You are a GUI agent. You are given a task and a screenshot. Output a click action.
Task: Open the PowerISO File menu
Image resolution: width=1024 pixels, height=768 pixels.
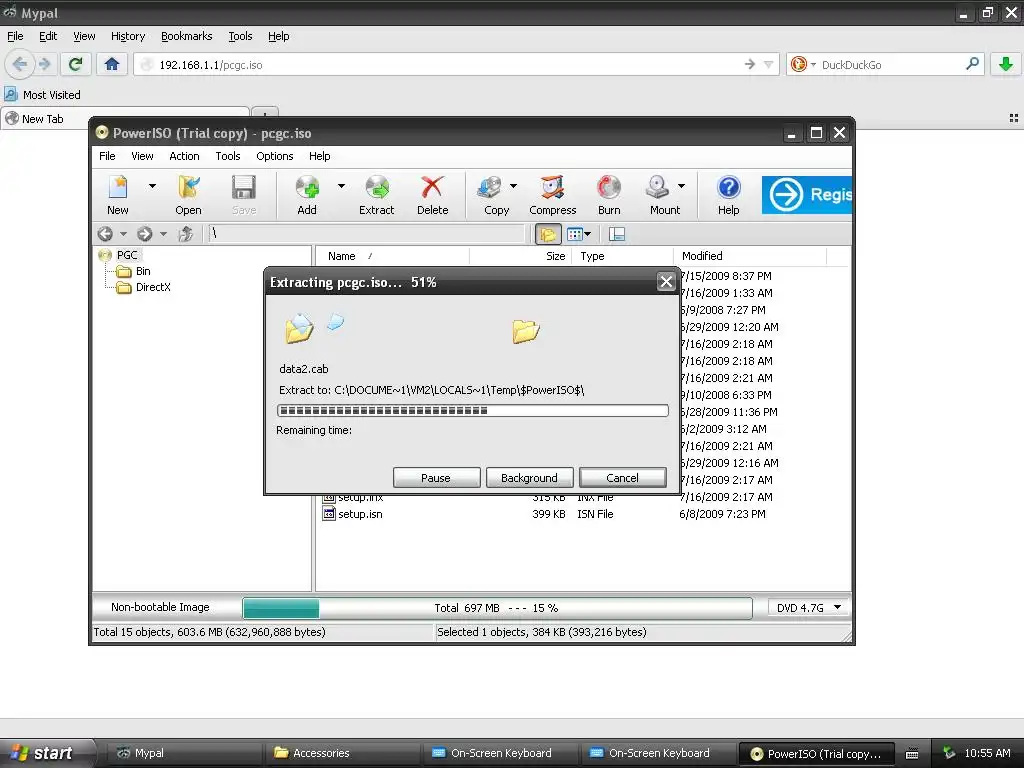click(x=107, y=156)
